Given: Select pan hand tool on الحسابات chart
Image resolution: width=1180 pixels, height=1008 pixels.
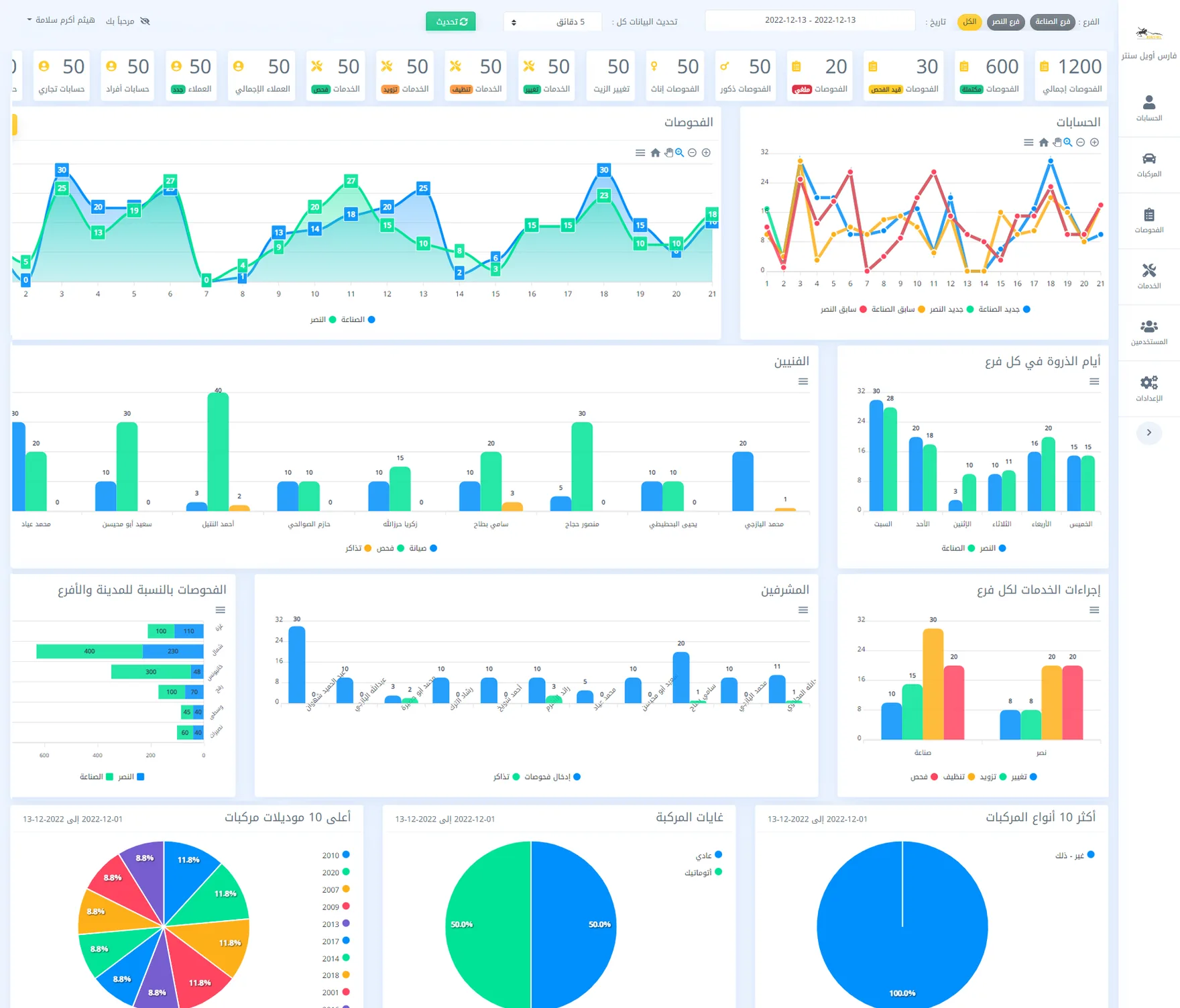Looking at the screenshot, I should coord(1057,142).
